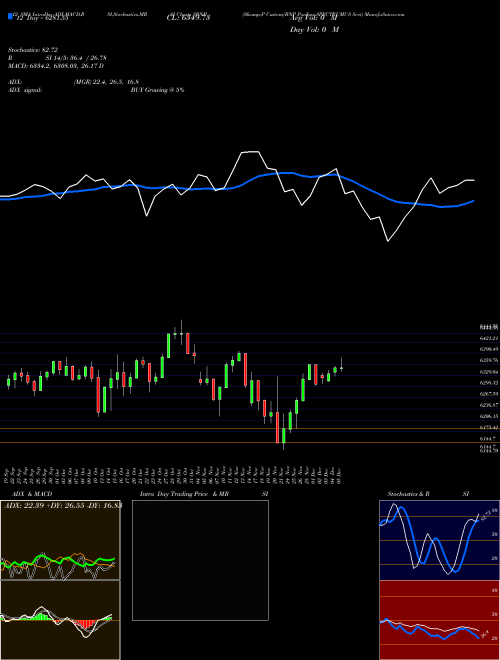The image size is (500, 660).
Task: Click the 6267.59 price axis label
Action: click(x=489, y=394)
